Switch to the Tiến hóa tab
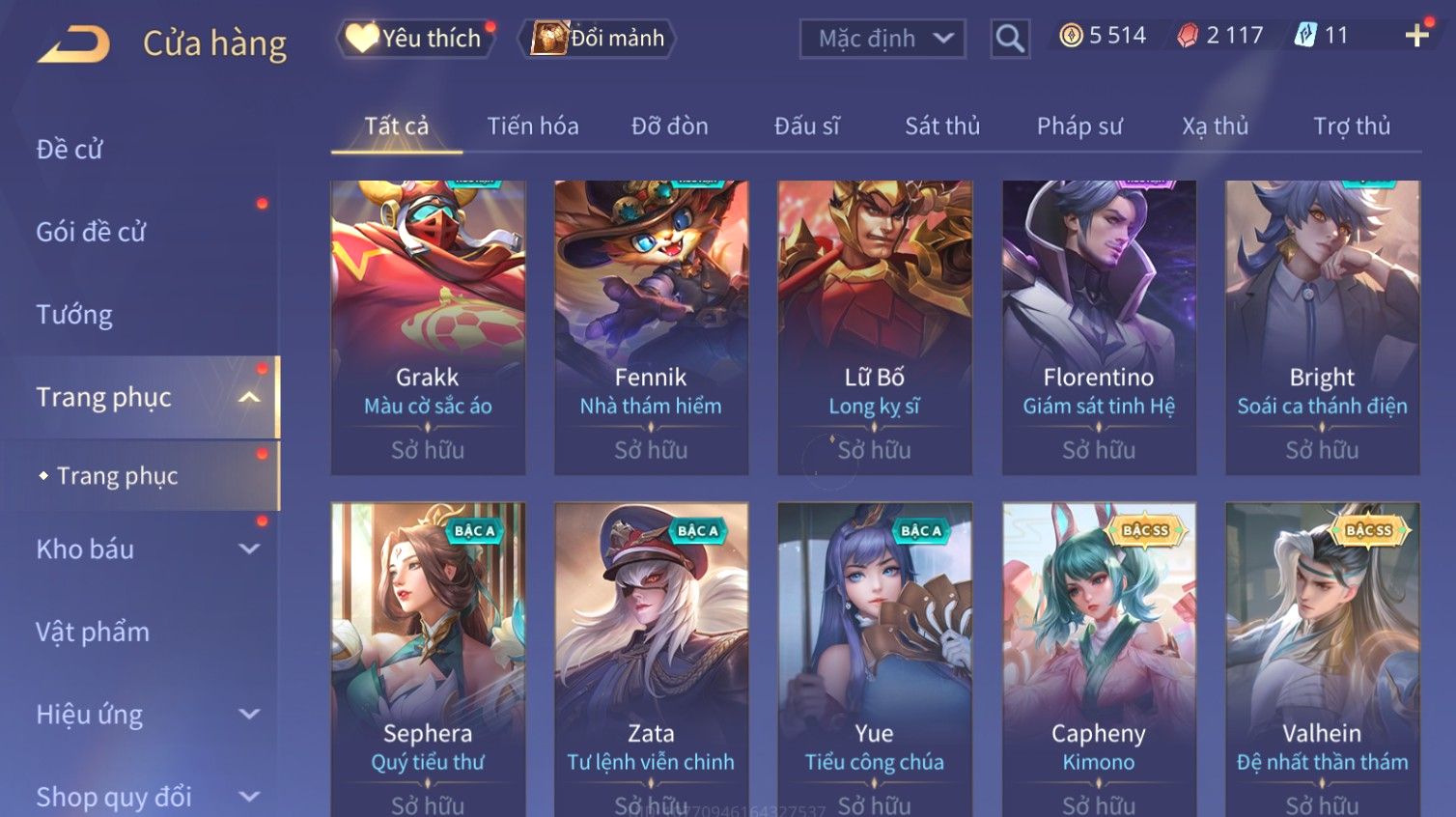 point(533,127)
